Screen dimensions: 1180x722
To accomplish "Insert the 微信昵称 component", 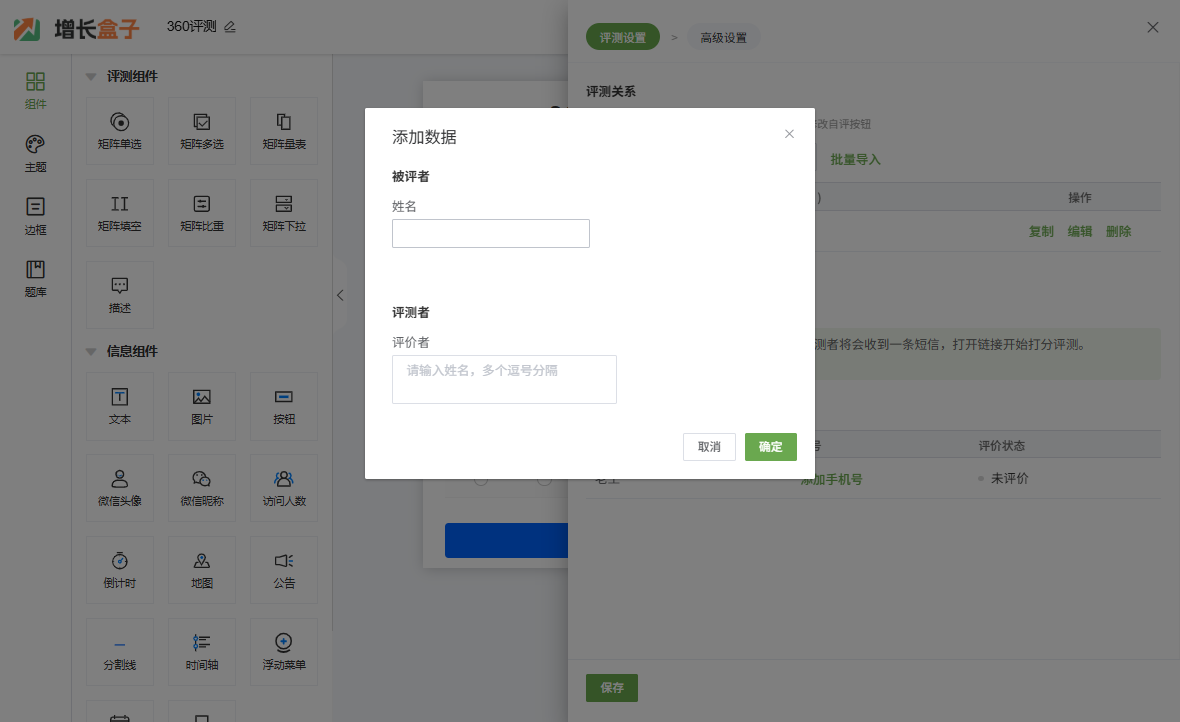I will 202,488.
